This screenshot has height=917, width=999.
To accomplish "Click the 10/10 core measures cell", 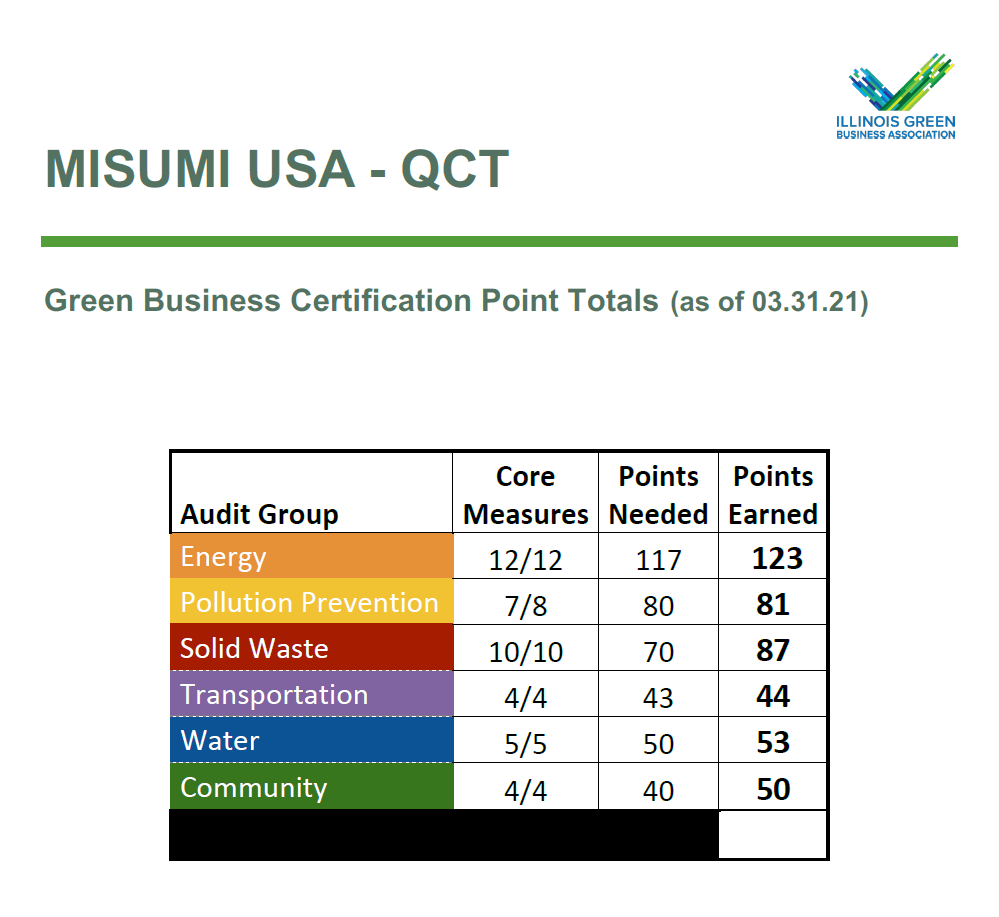I will pos(526,648).
